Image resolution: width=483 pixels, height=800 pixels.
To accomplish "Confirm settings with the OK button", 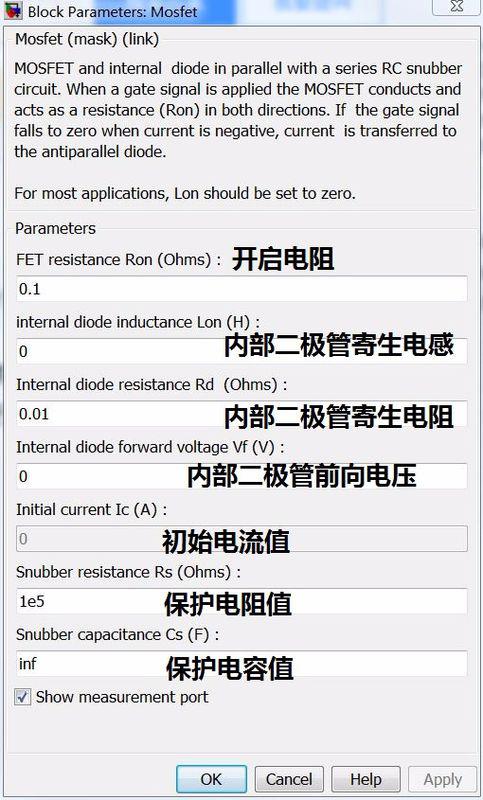I will [x=211, y=779].
